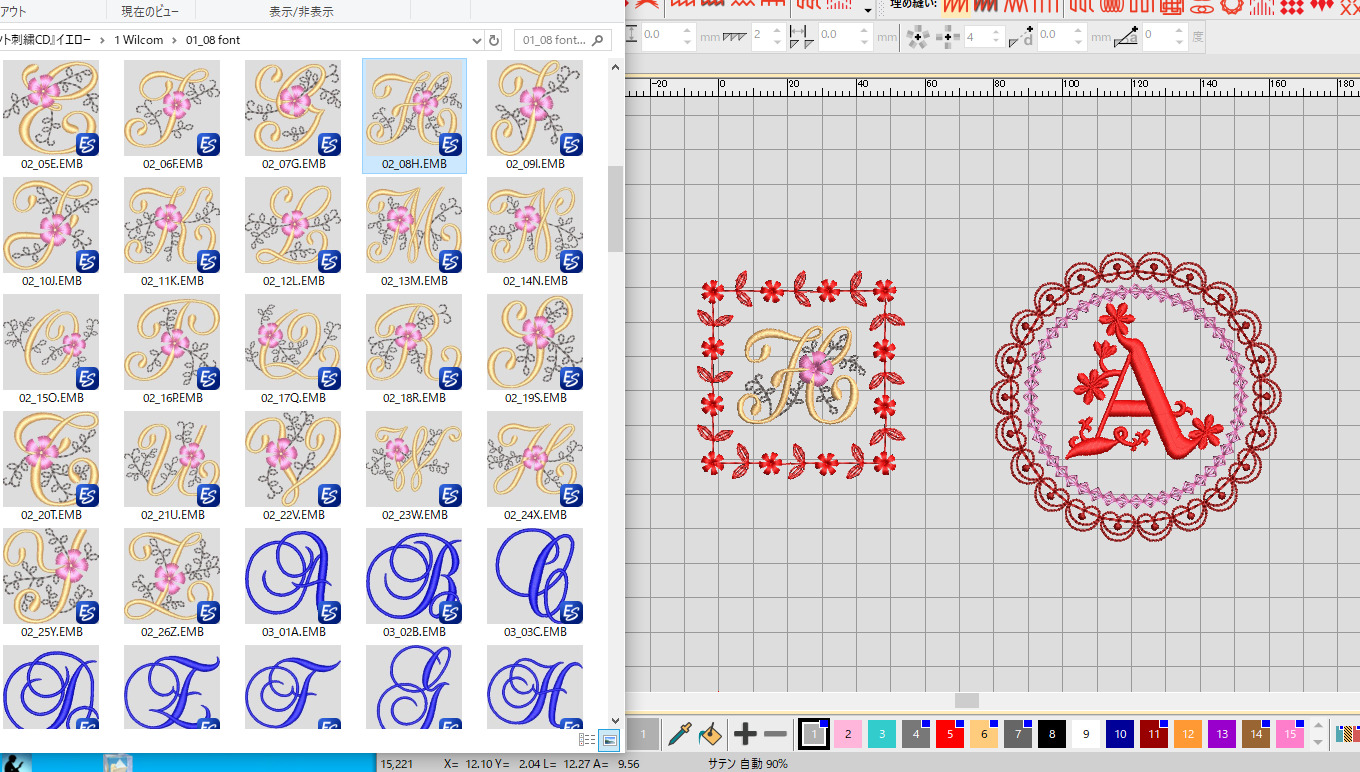This screenshot has height=772, width=1360.
Task: Refresh the folder with the reload icon
Action: (x=493, y=40)
